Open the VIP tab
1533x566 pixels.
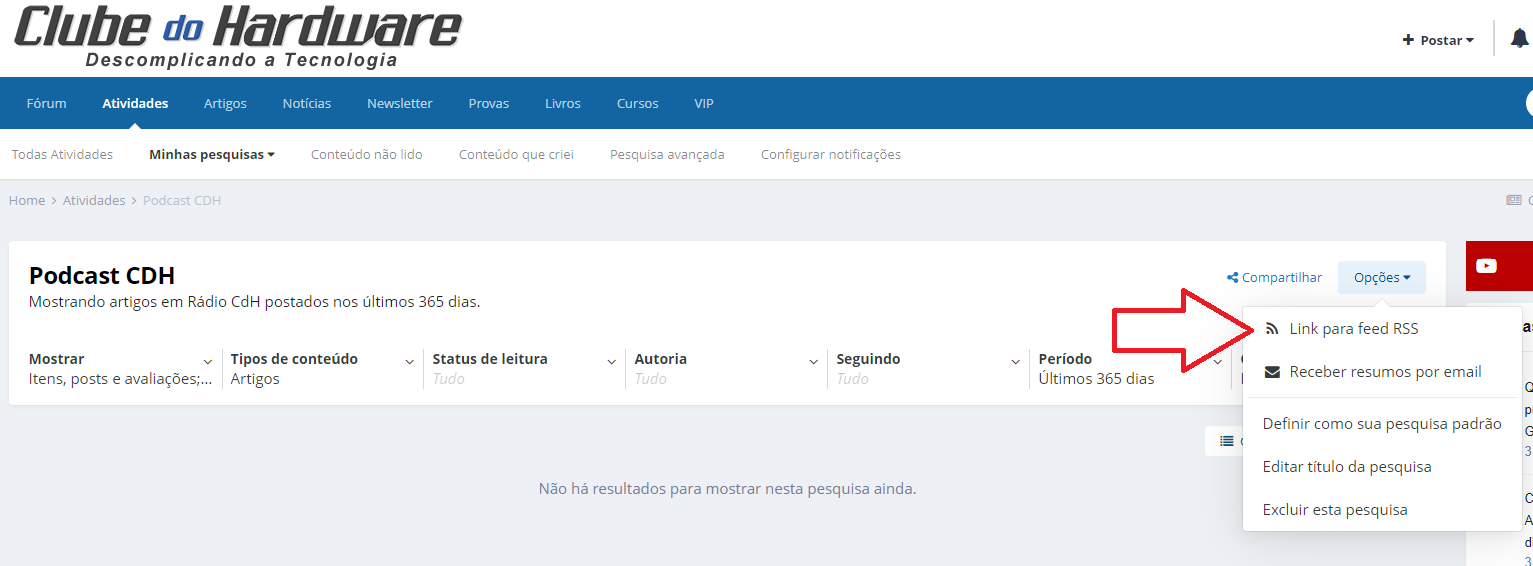[x=704, y=103]
